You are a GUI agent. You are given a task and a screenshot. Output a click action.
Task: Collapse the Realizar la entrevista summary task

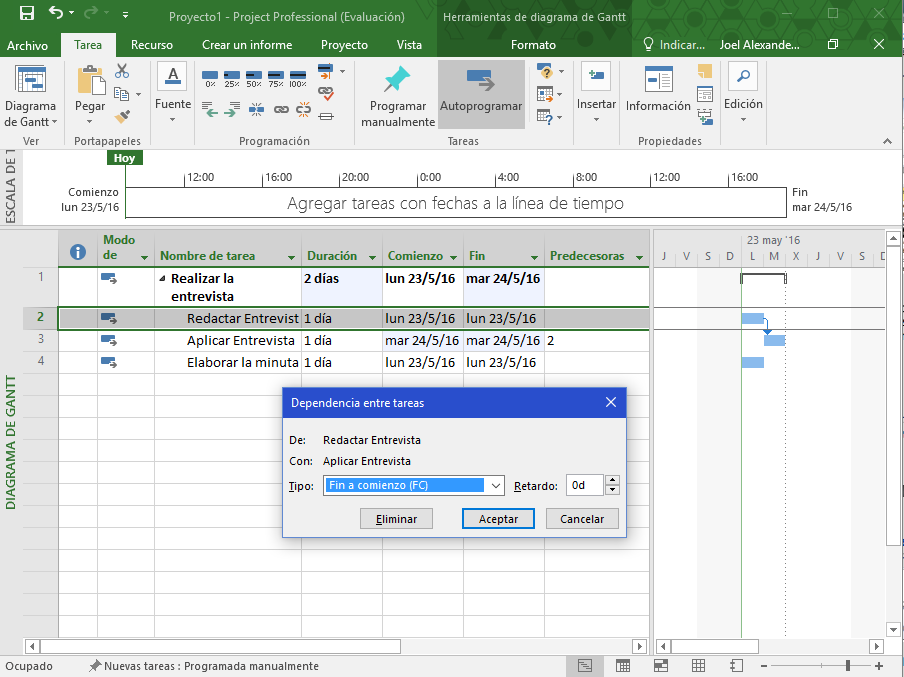coord(163,279)
